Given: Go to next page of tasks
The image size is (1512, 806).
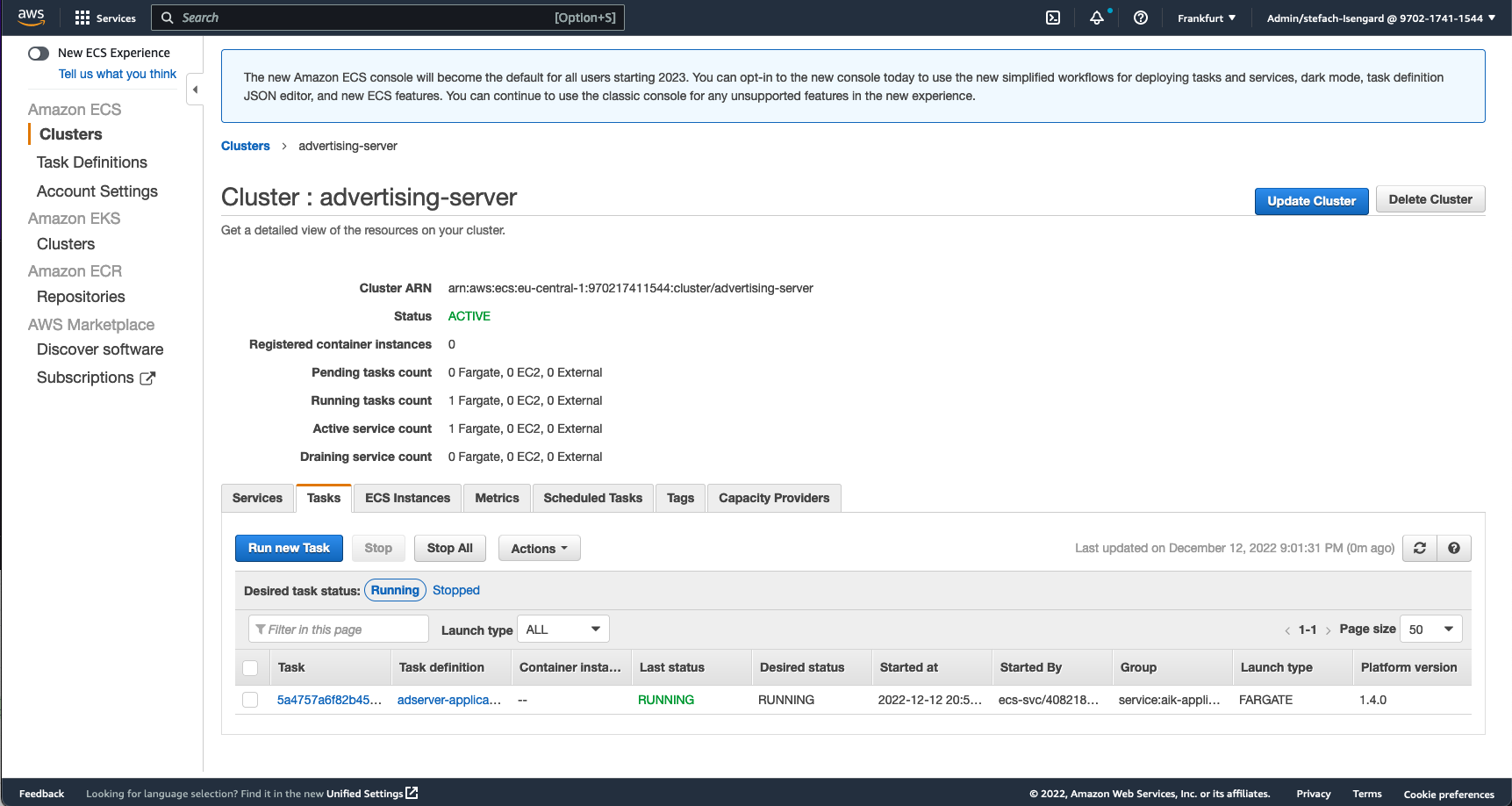Looking at the screenshot, I should 1328,630.
